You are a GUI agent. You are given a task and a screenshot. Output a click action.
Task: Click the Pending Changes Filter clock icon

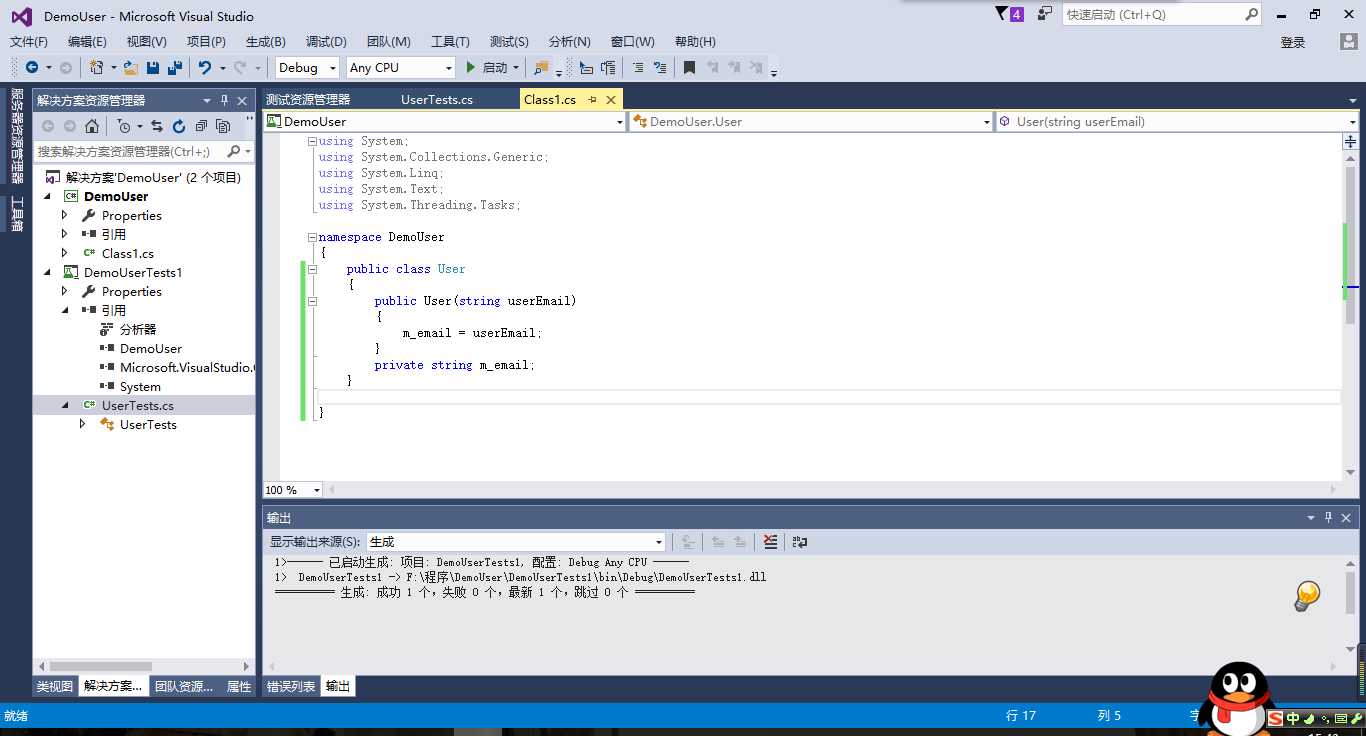point(123,126)
